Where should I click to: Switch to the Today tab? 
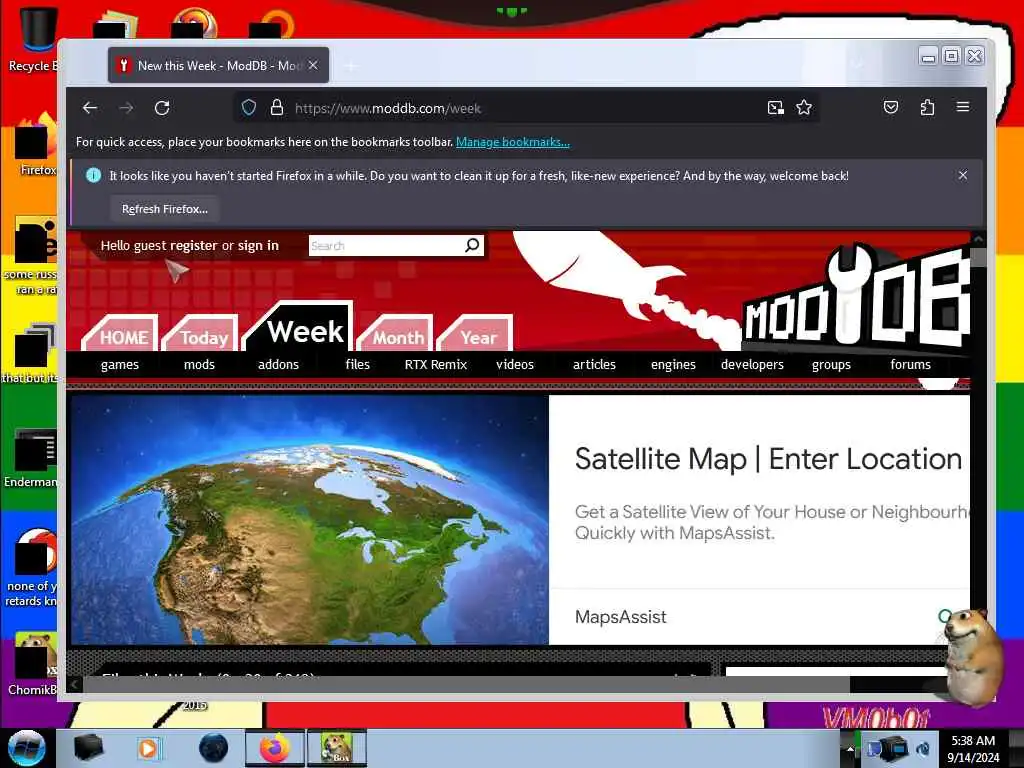coord(202,334)
